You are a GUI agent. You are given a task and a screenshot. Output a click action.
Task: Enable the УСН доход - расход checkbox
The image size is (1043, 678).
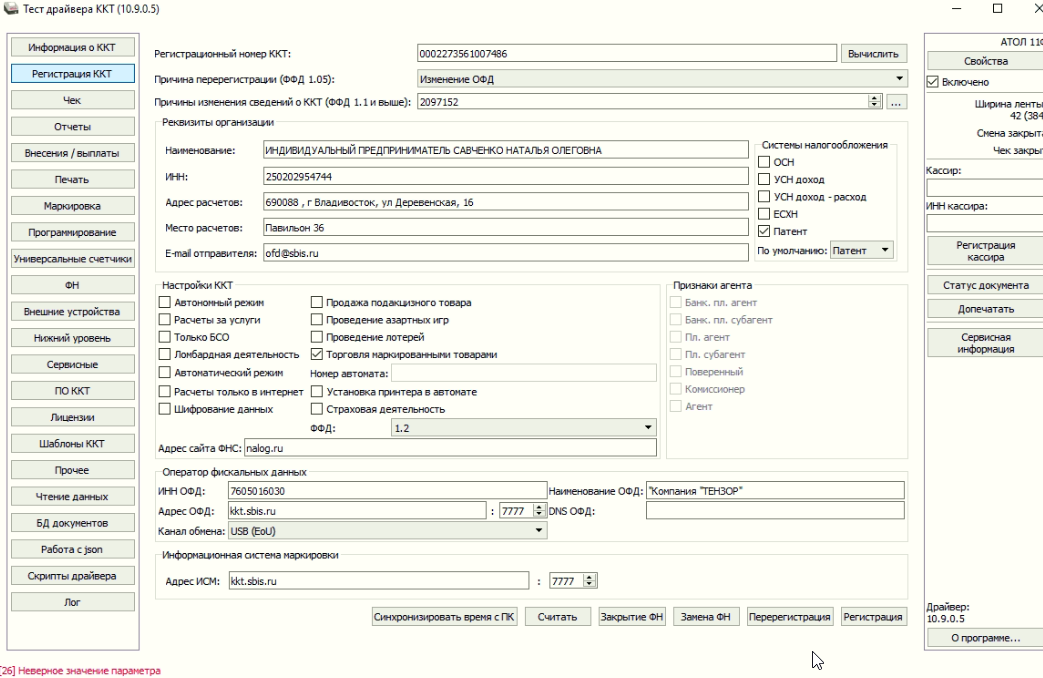(x=764, y=196)
